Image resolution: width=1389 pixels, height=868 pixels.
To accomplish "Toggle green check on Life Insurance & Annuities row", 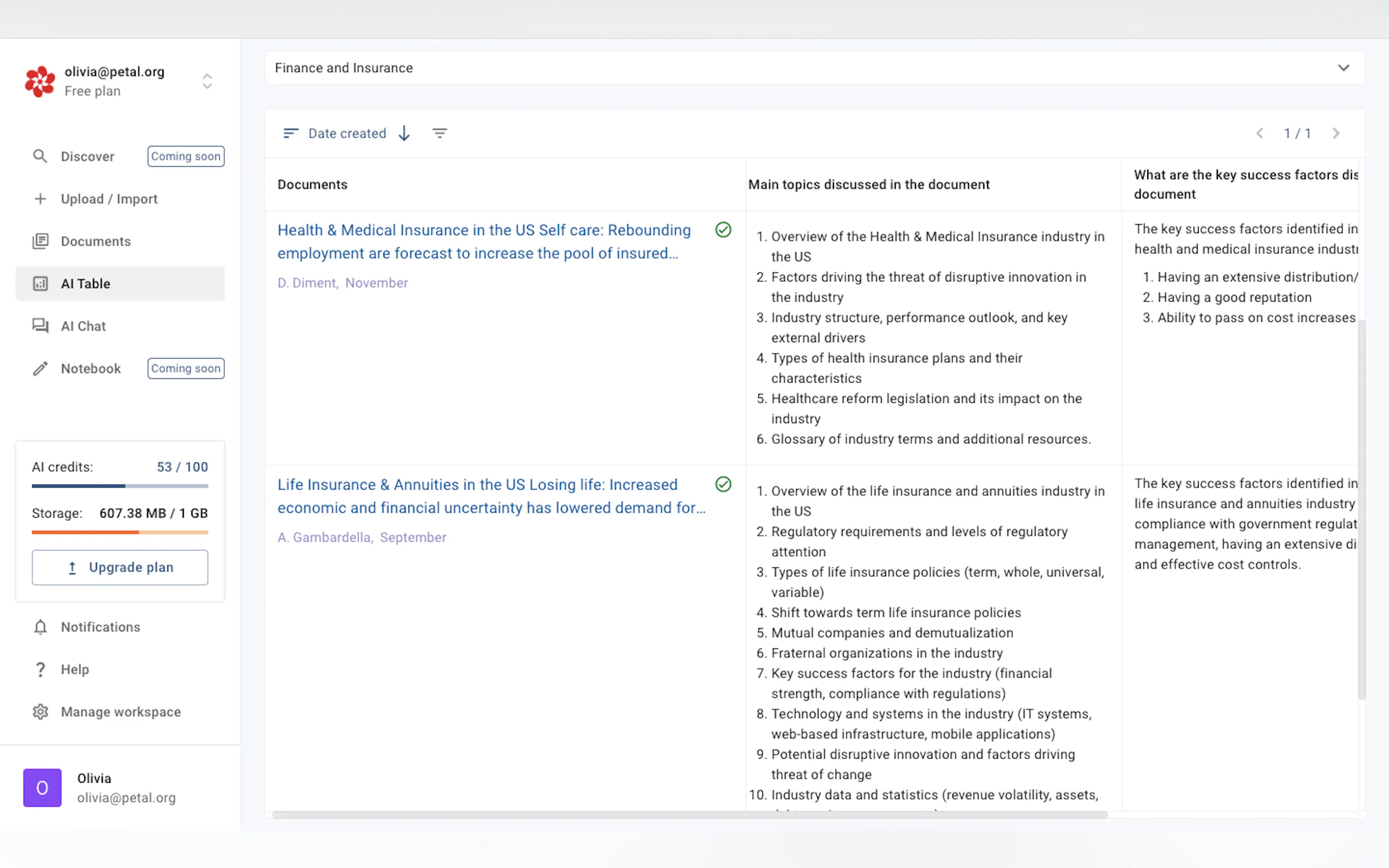I will 723,484.
